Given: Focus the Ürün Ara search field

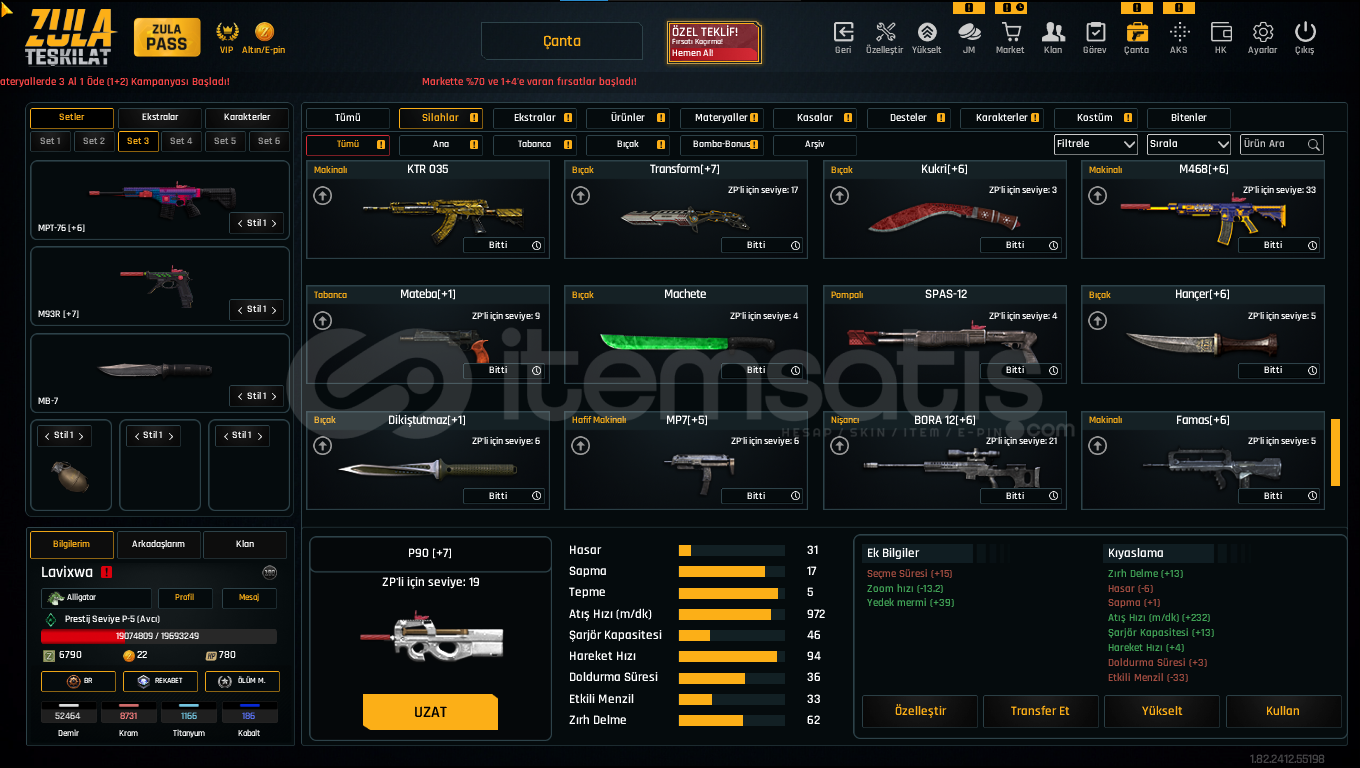Looking at the screenshot, I should tap(1282, 144).
